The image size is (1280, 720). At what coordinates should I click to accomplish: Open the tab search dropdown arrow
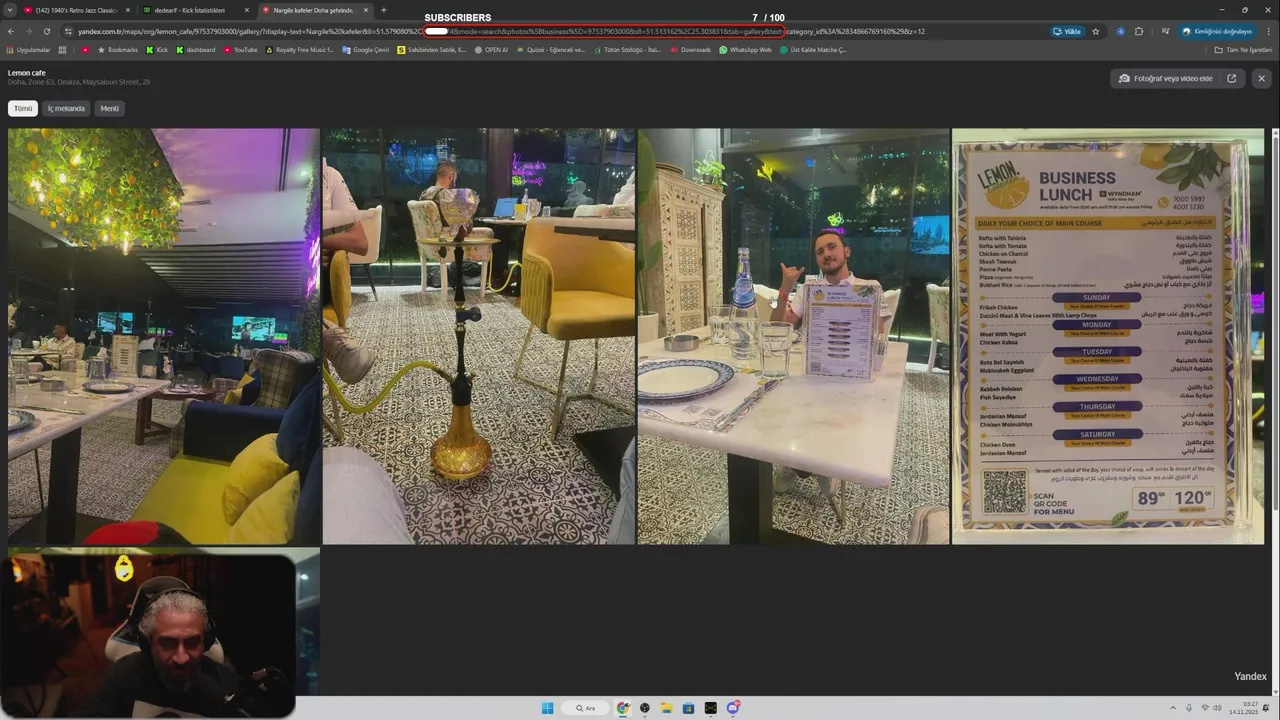[11, 10]
